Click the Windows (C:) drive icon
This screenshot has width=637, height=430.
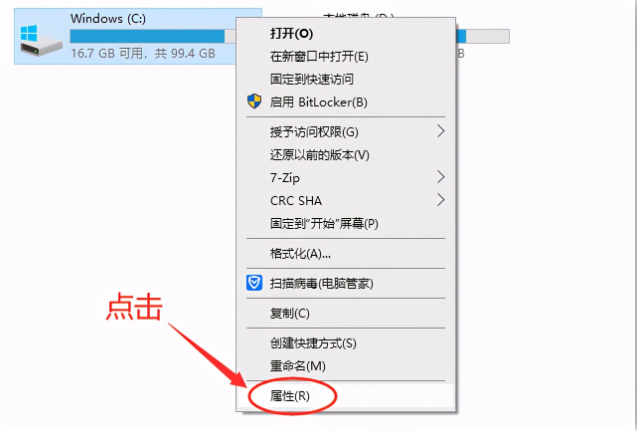pos(41,40)
